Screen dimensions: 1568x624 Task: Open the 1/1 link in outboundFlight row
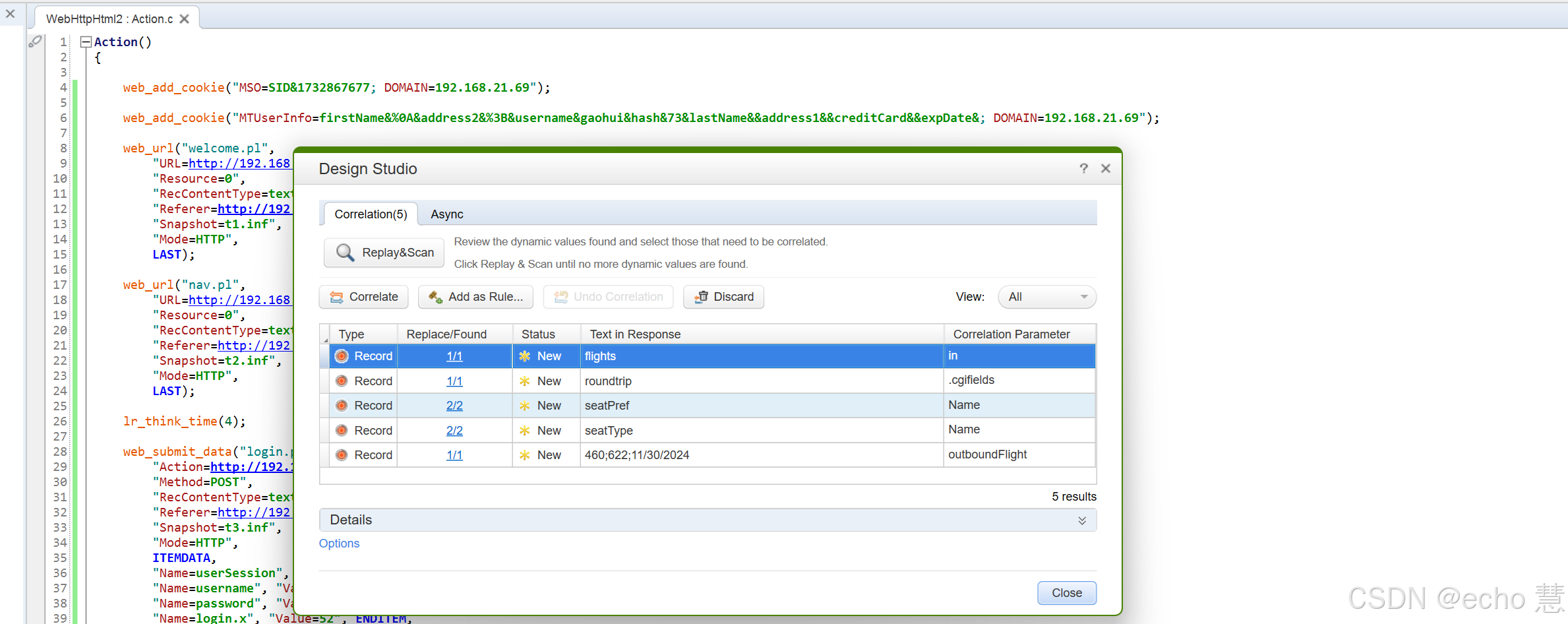click(x=454, y=455)
